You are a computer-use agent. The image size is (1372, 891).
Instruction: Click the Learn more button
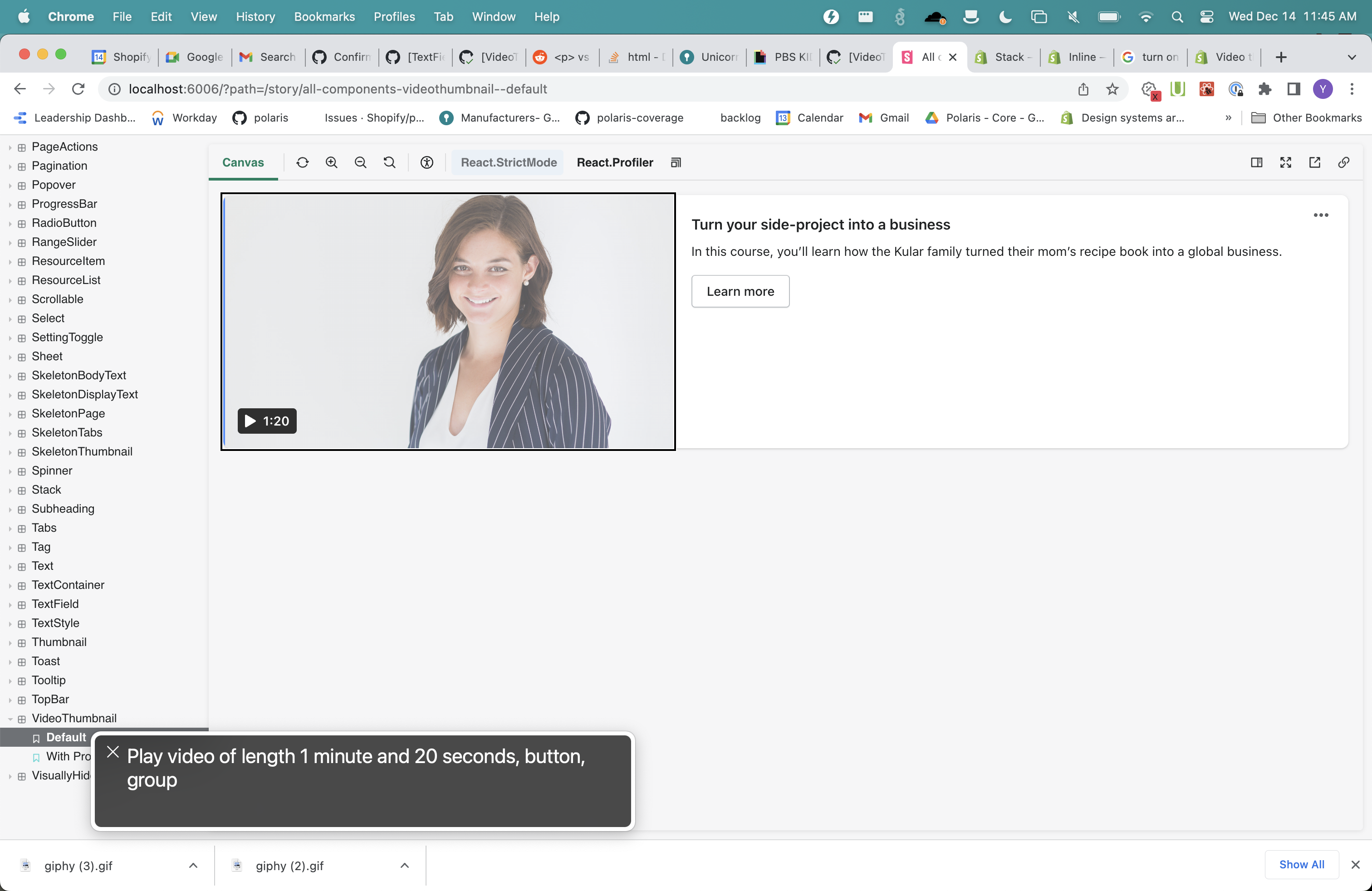(740, 291)
